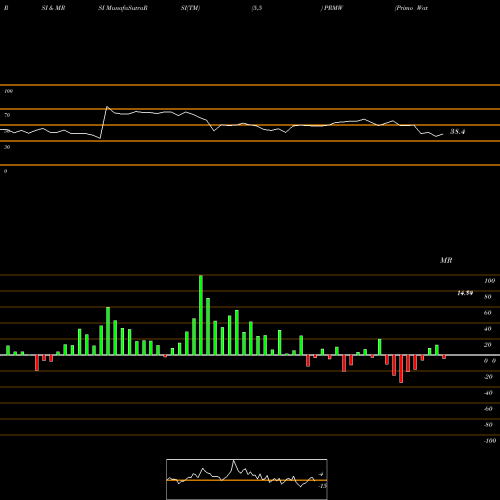
Task: Click the 30 level label on RSI chart
Action: (7, 147)
